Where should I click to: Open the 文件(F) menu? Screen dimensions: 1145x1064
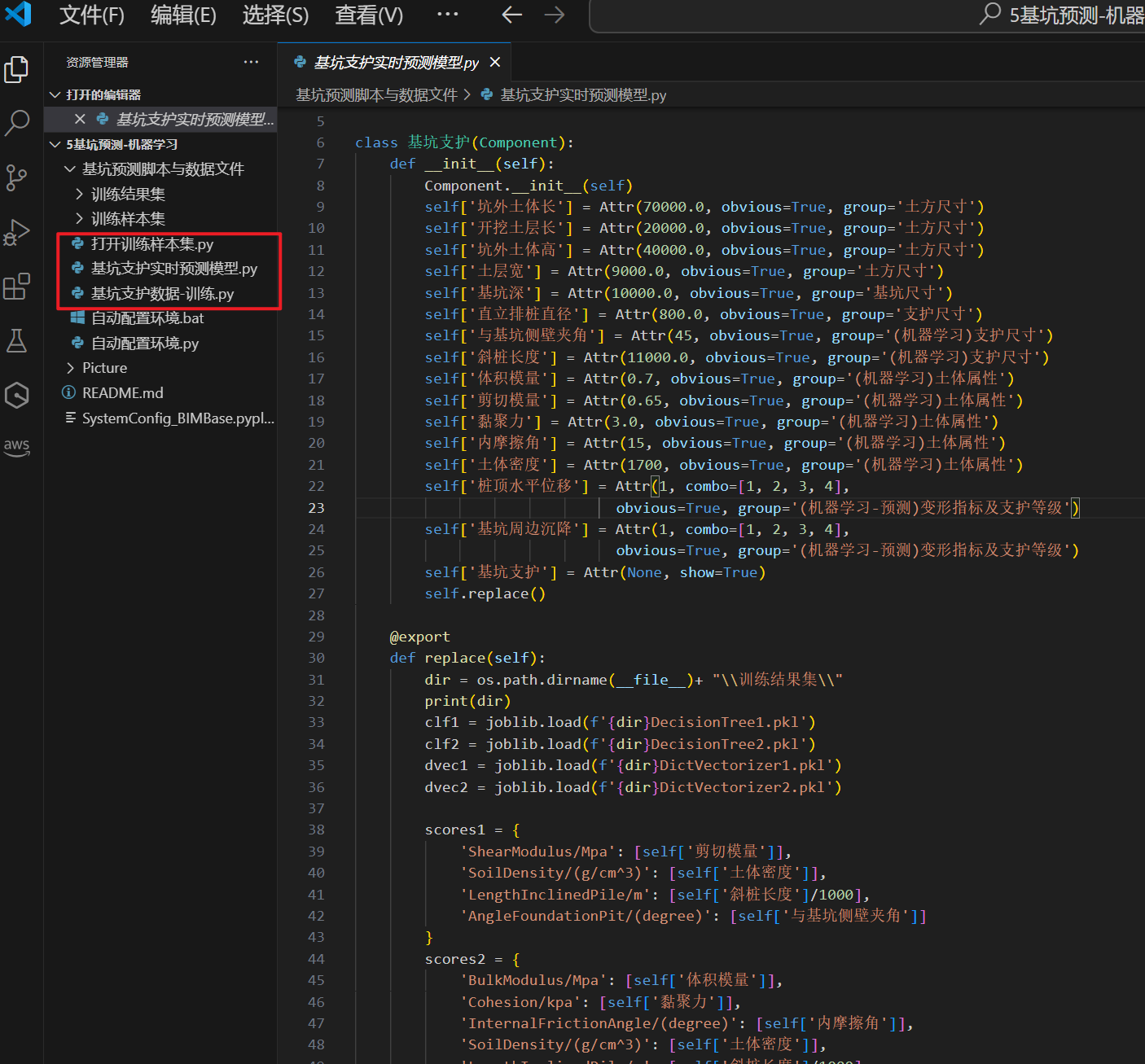(92, 15)
